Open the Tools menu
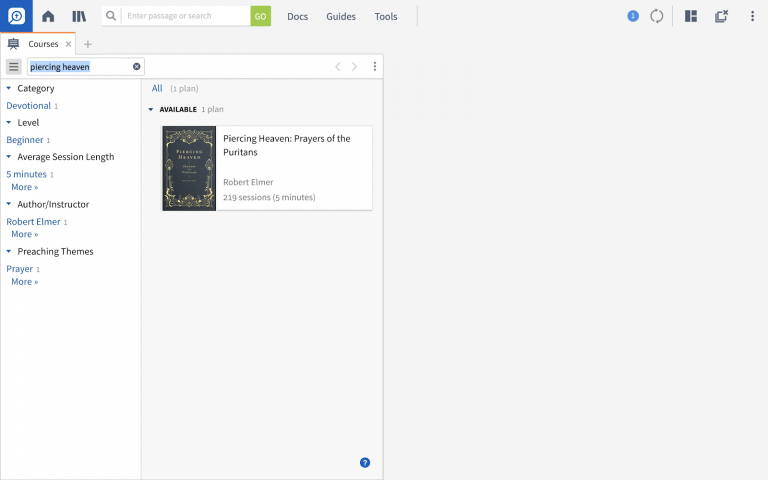The image size is (768, 480). click(x=386, y=16)
